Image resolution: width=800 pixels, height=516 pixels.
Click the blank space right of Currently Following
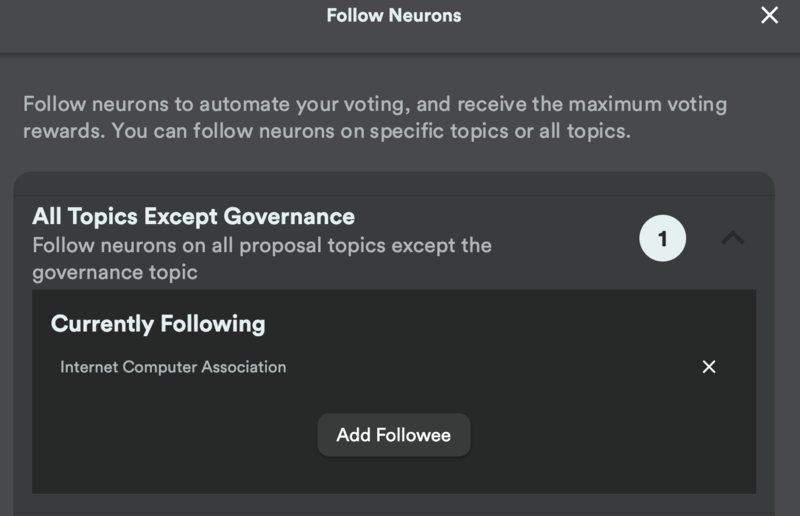tap(500, 323)
